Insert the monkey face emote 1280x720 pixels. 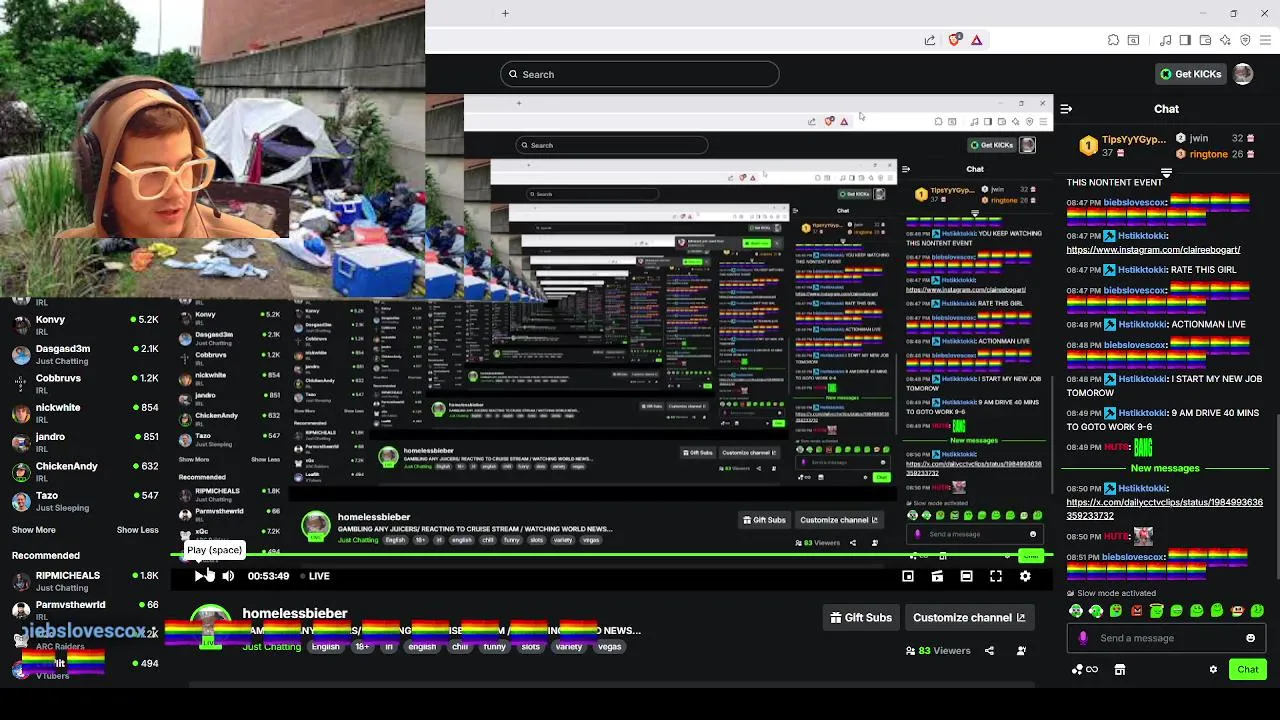[x=1237, y=611]
